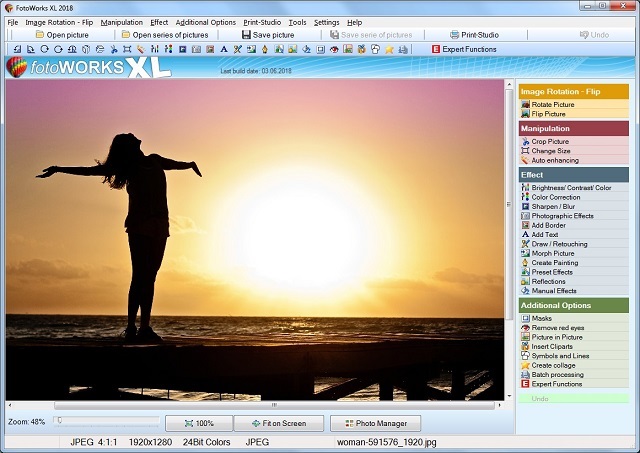The height and width of the screenshot is (453, 640).
Task: Set the zoom to 100% with the button
Action: [x=199, y=424]
